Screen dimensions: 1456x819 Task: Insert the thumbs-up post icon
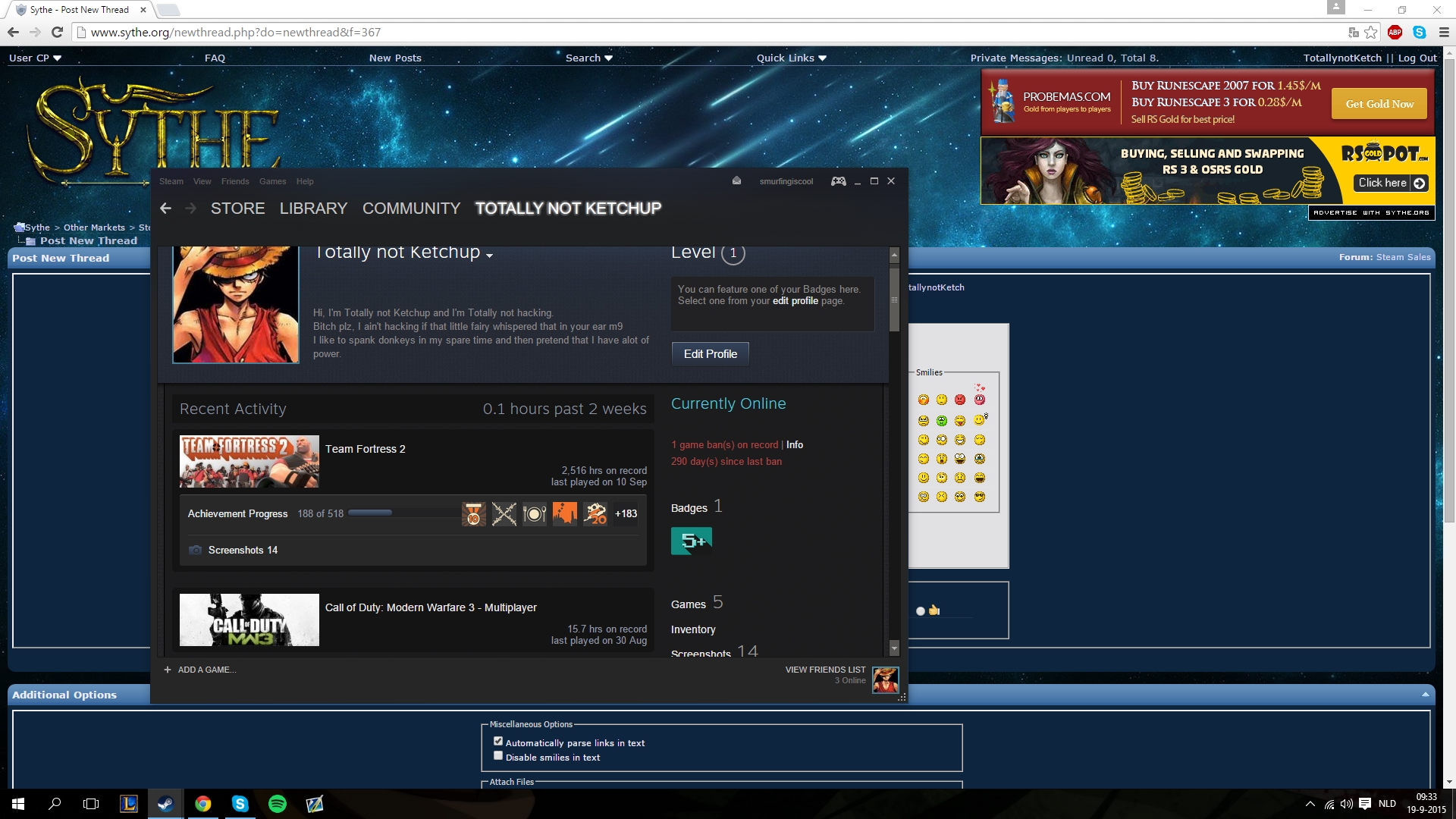coord(934,610)
